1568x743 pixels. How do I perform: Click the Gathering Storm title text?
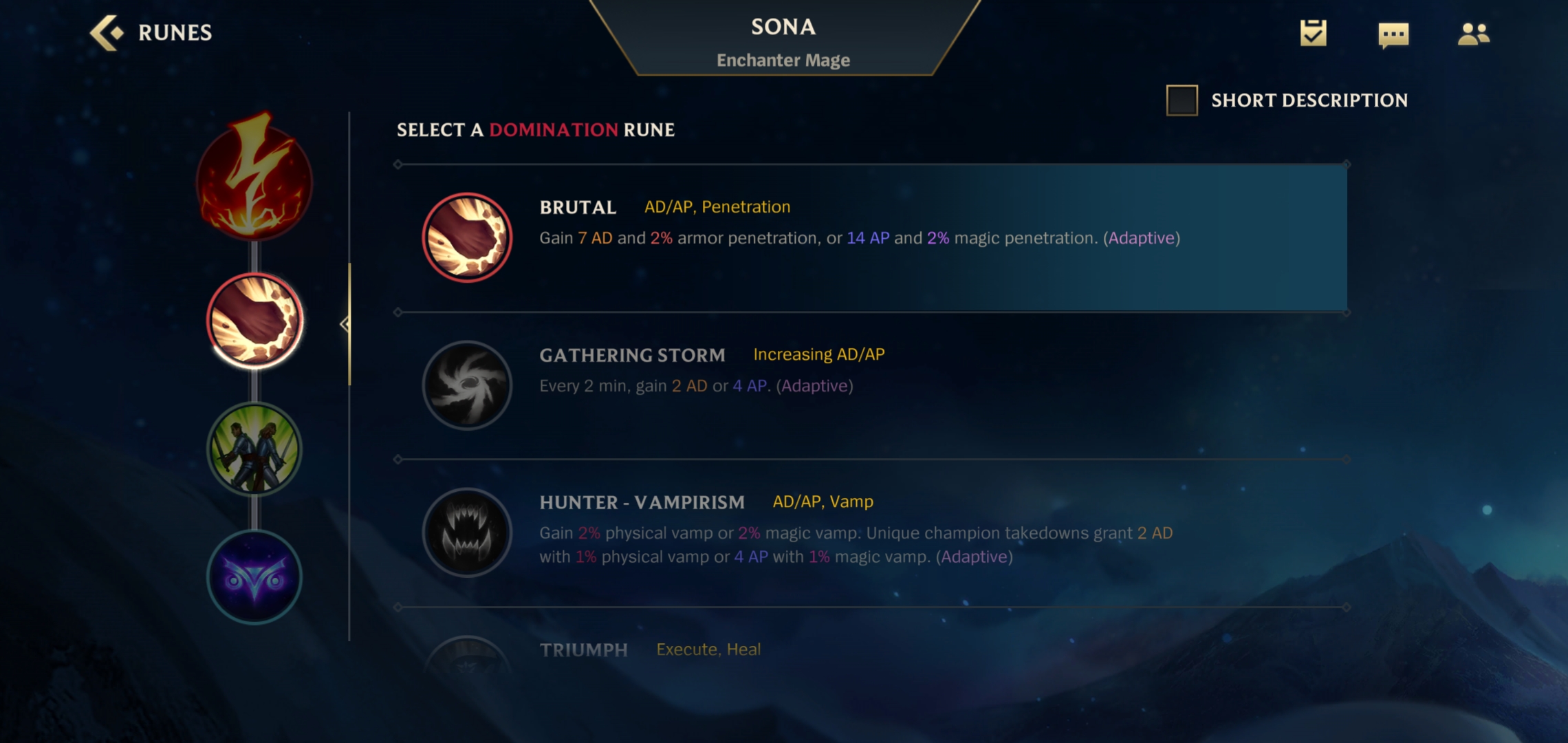click(x=632, y=355)
